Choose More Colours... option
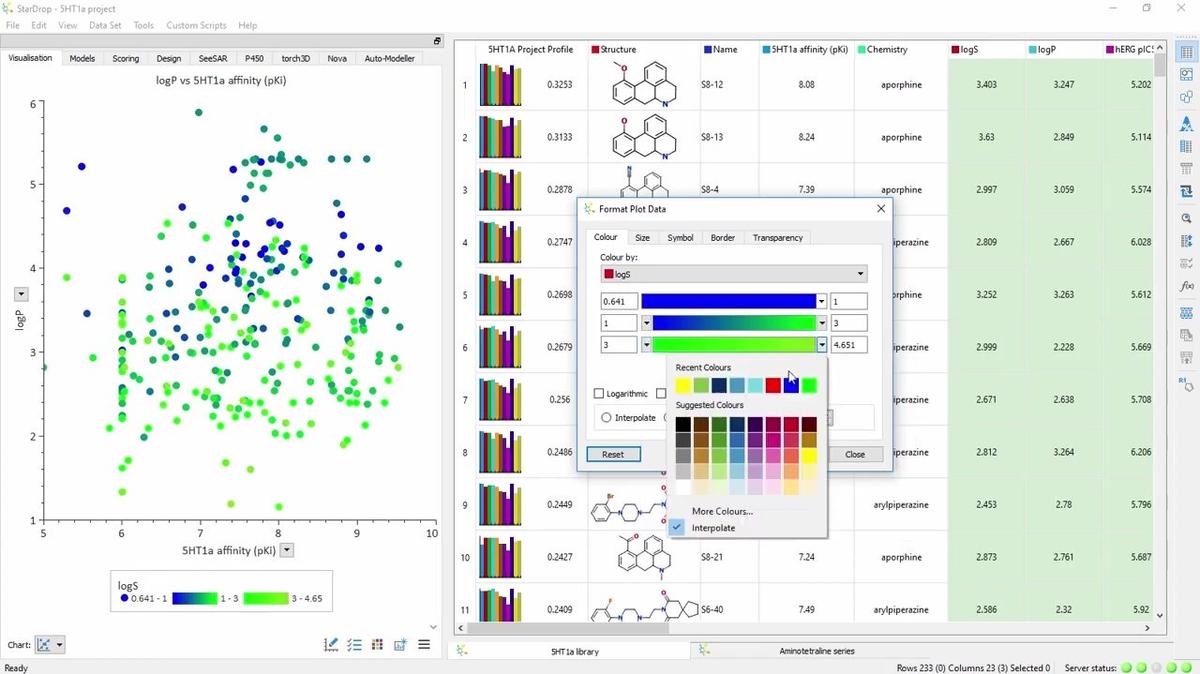Viewport: 1200px width, 674px height. [x=722, y=511]
